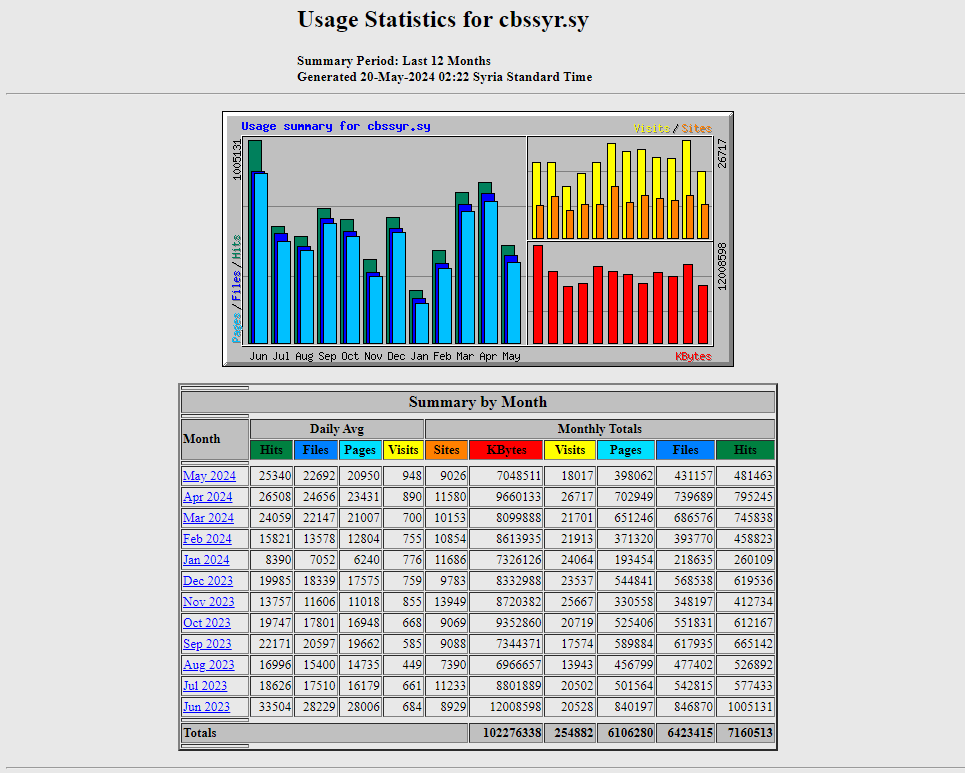Viewport: 965px width, 773px height.
Task: Open the Dec 2023 monthly report link
Action: coord(208,580)
